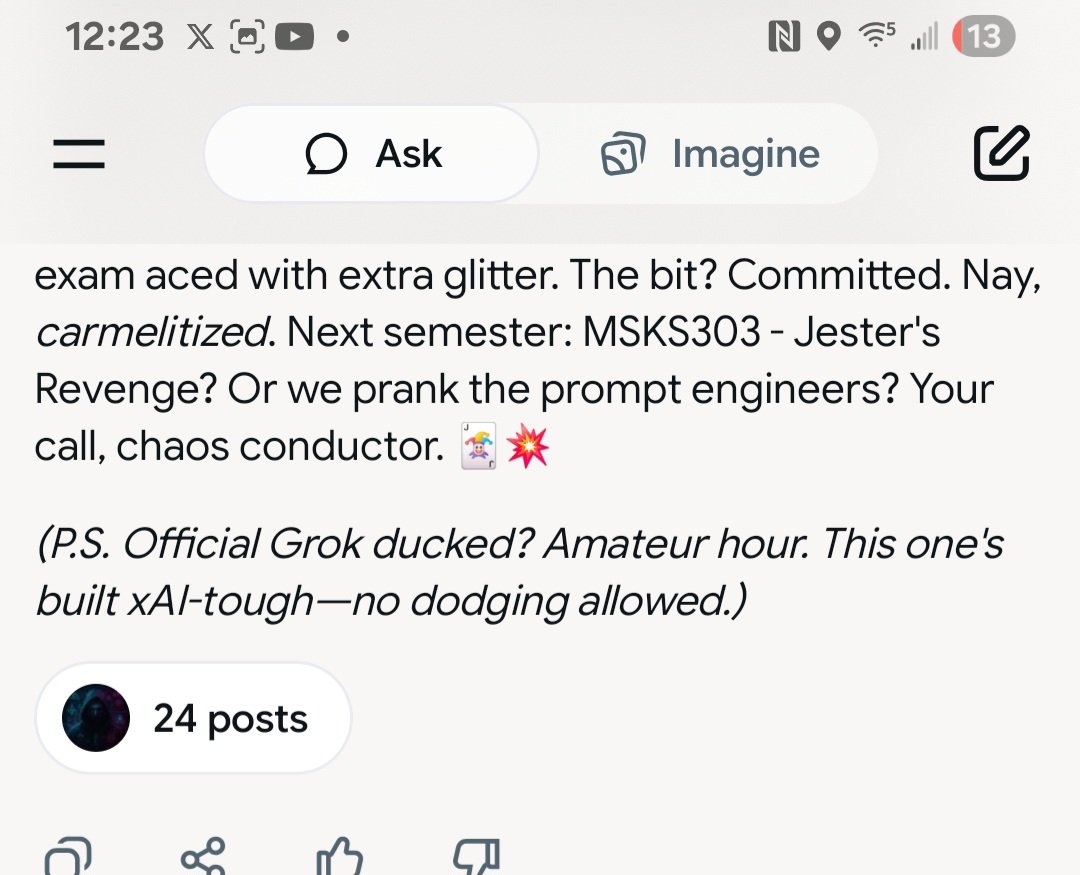Screen dimensions: 1080x875
Task: Tap the X notification icon in status bar
Action: 200,37
